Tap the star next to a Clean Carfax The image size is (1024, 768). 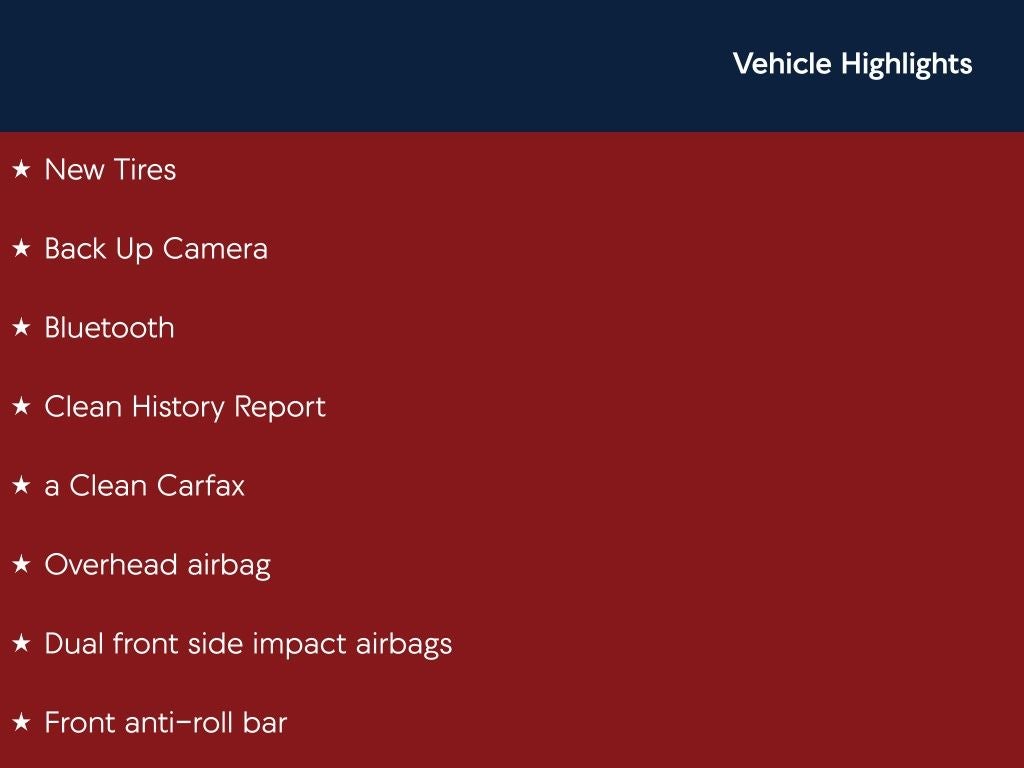[x=21, y=486]
